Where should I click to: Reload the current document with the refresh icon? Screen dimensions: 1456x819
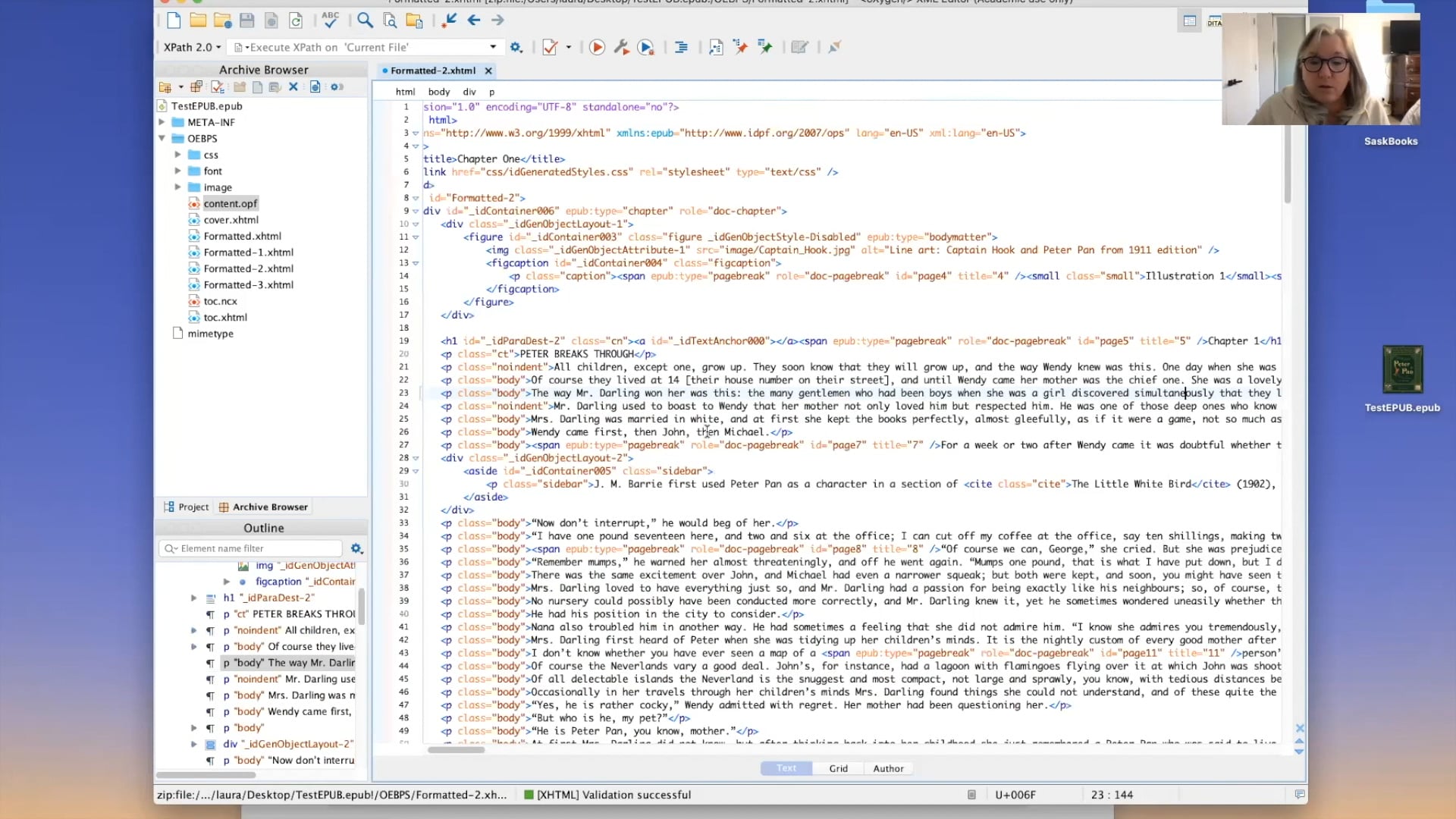point(296,20)
